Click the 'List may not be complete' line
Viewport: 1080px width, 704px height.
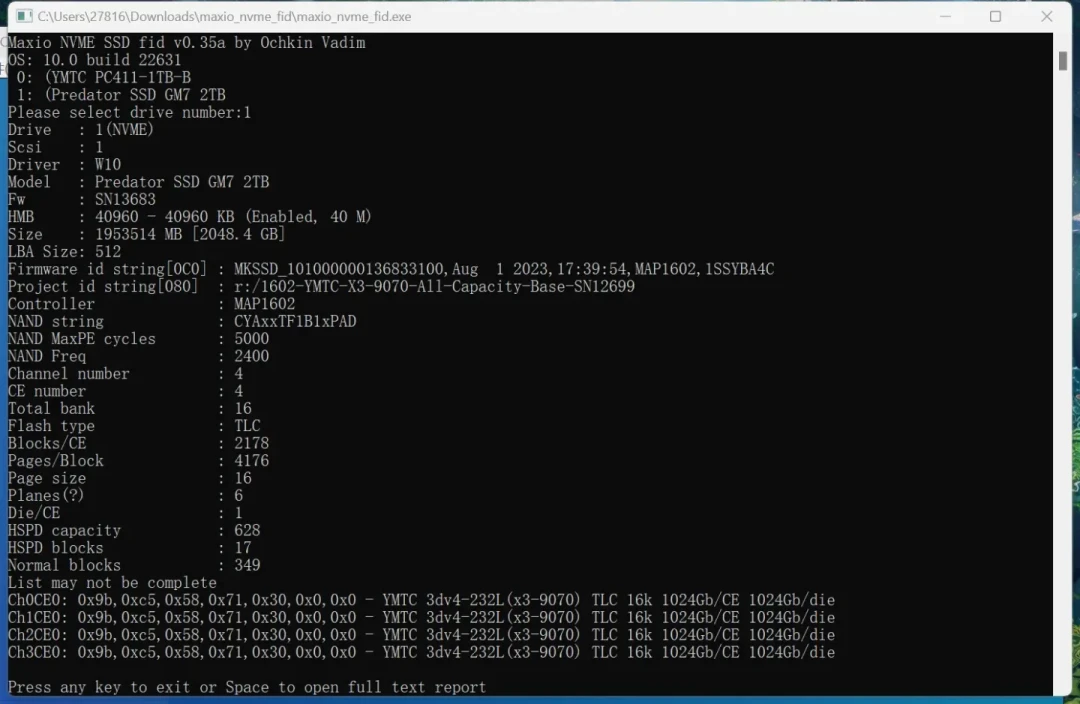tap(112, 583)
